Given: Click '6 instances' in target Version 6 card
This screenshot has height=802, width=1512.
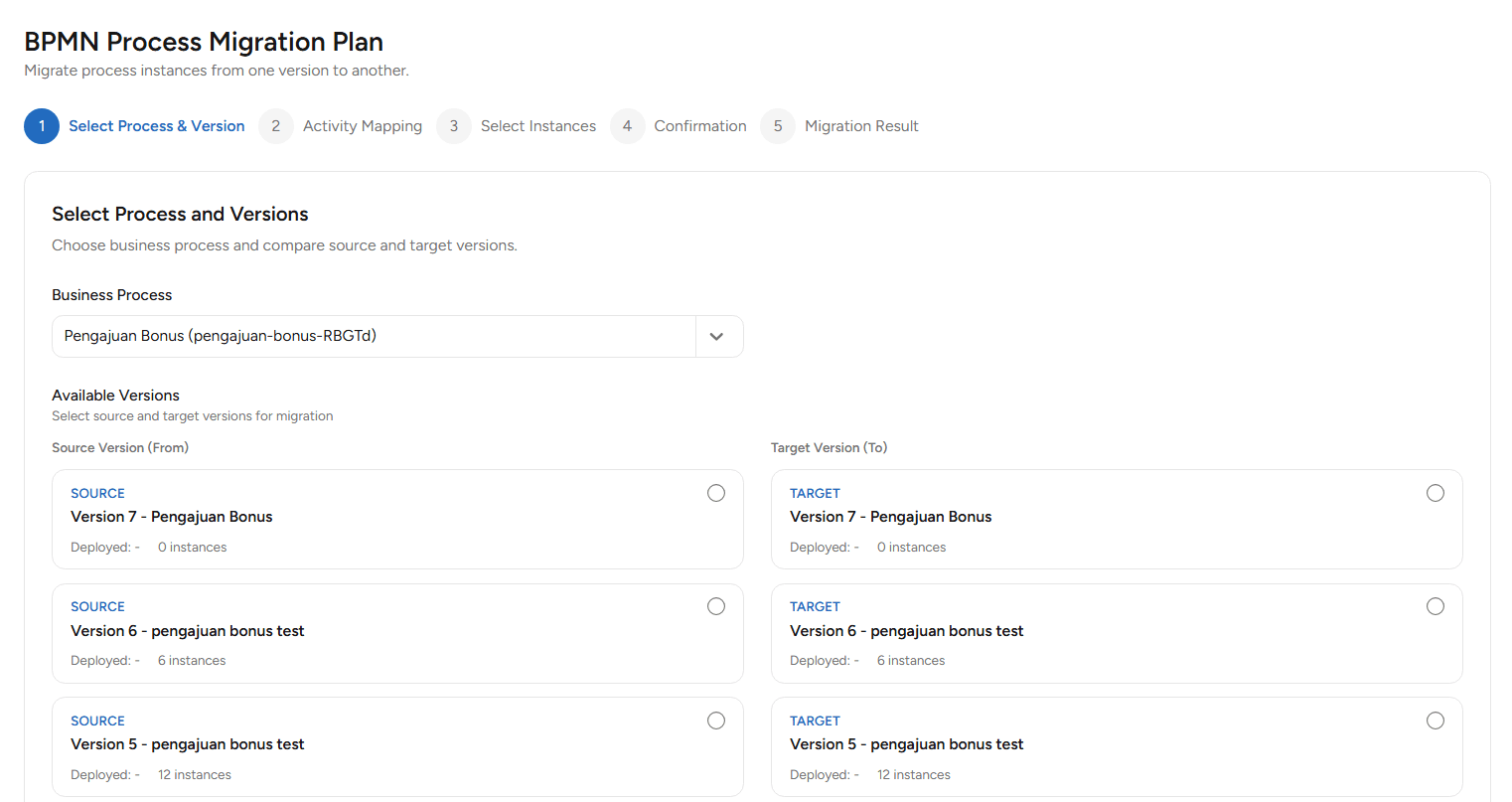Looking at the screenshot, I should (x=911, y=661).
